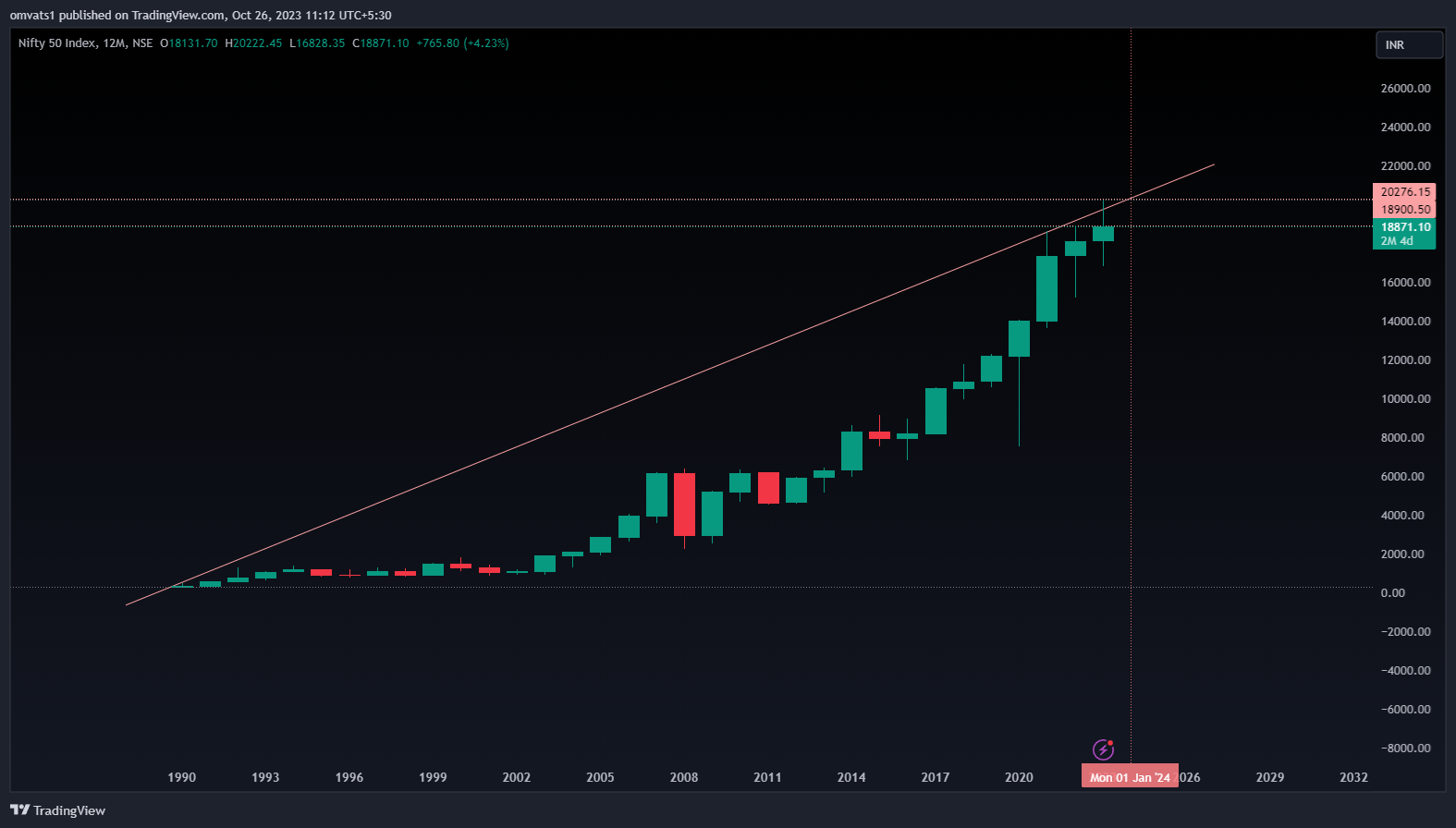Click the green 2009 candle body
This screenshot has width=1456, height=828.
[x=712, y=514]
